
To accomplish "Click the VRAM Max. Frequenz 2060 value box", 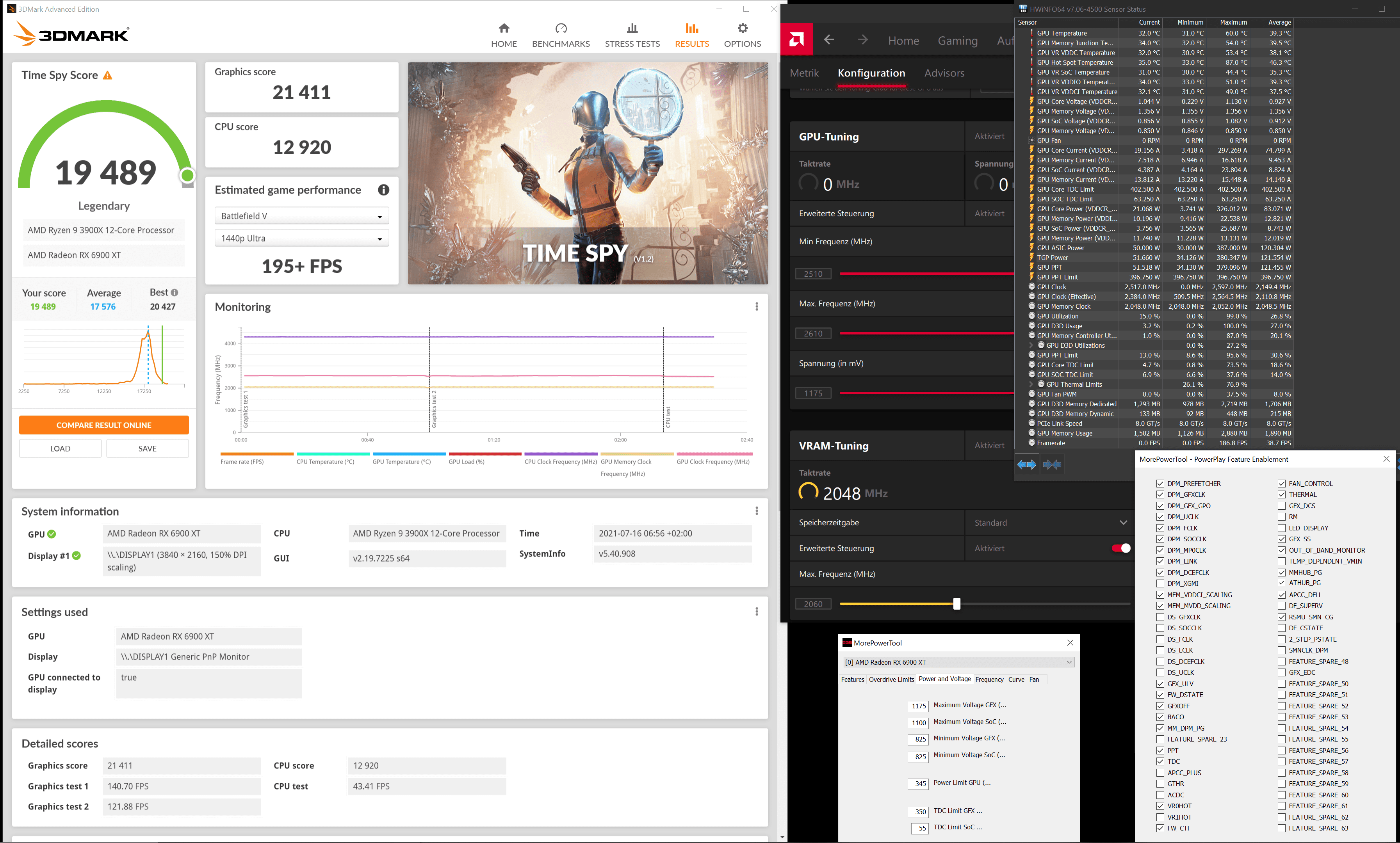I will [x=813, y=604].
